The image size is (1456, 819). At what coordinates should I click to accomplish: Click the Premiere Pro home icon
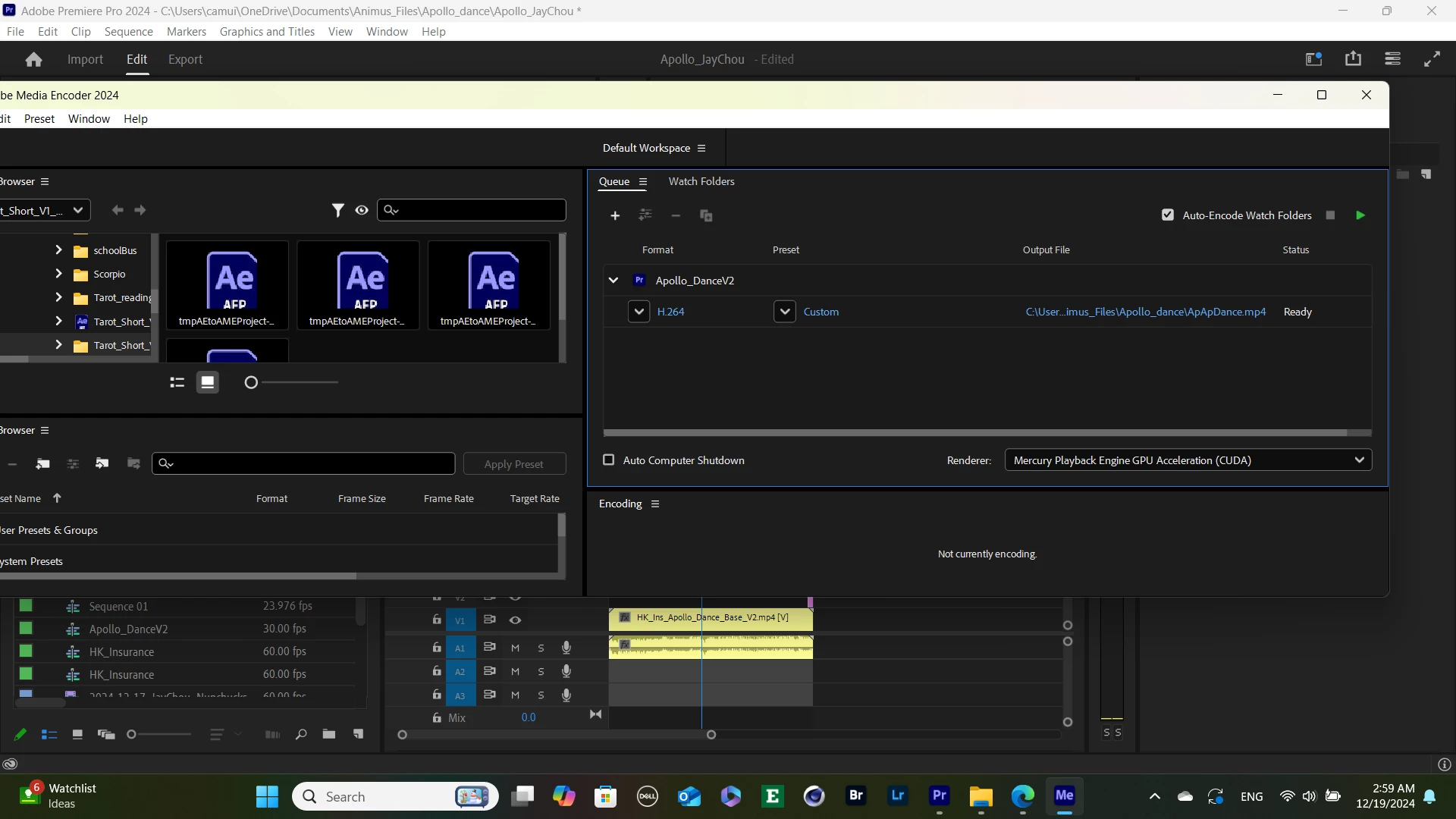pyautogui.click(x=33, y=59)
